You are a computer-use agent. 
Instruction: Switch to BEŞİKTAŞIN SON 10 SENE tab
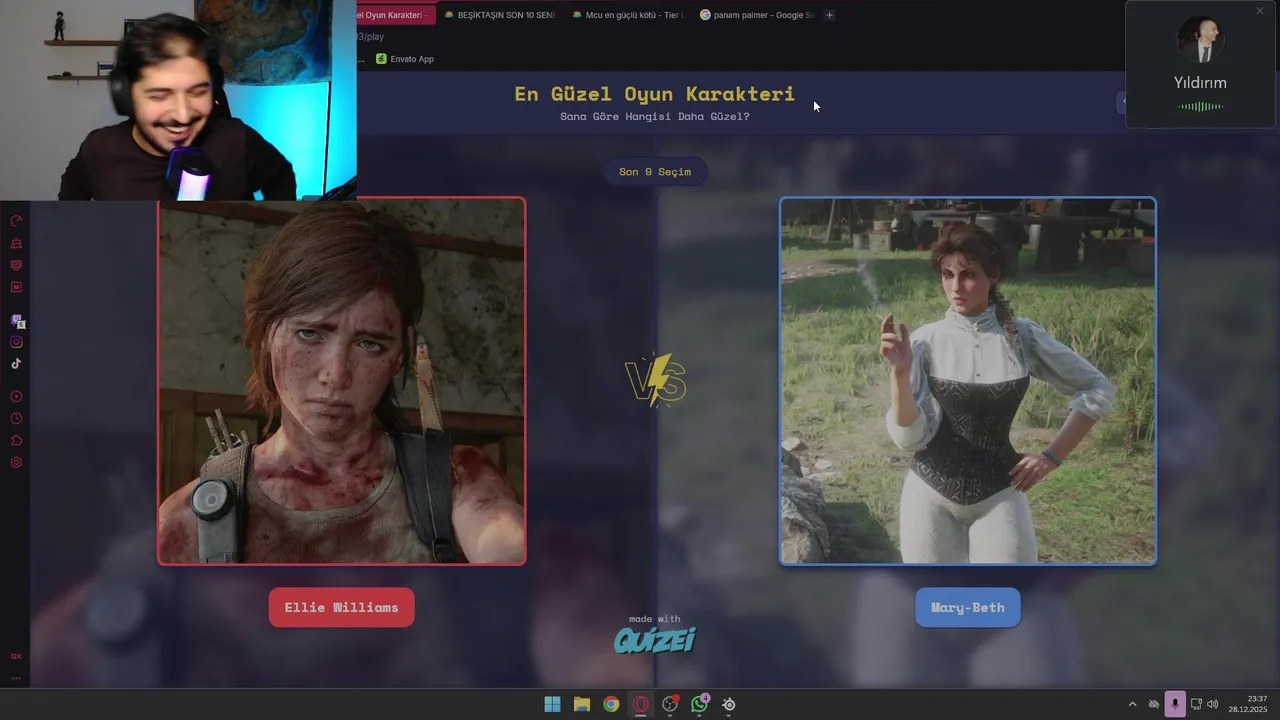499,15
